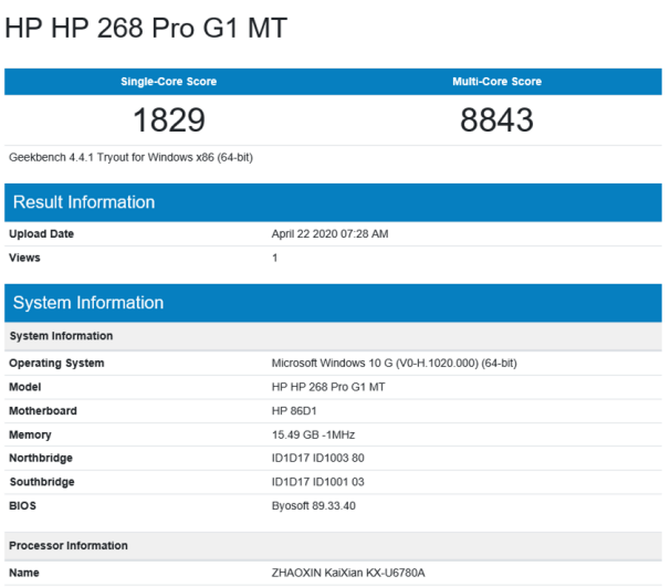Image resolution: width=670 pixels, height=587 pixels.
Task: Select the Multi-Core Score header
Action: 497,82
